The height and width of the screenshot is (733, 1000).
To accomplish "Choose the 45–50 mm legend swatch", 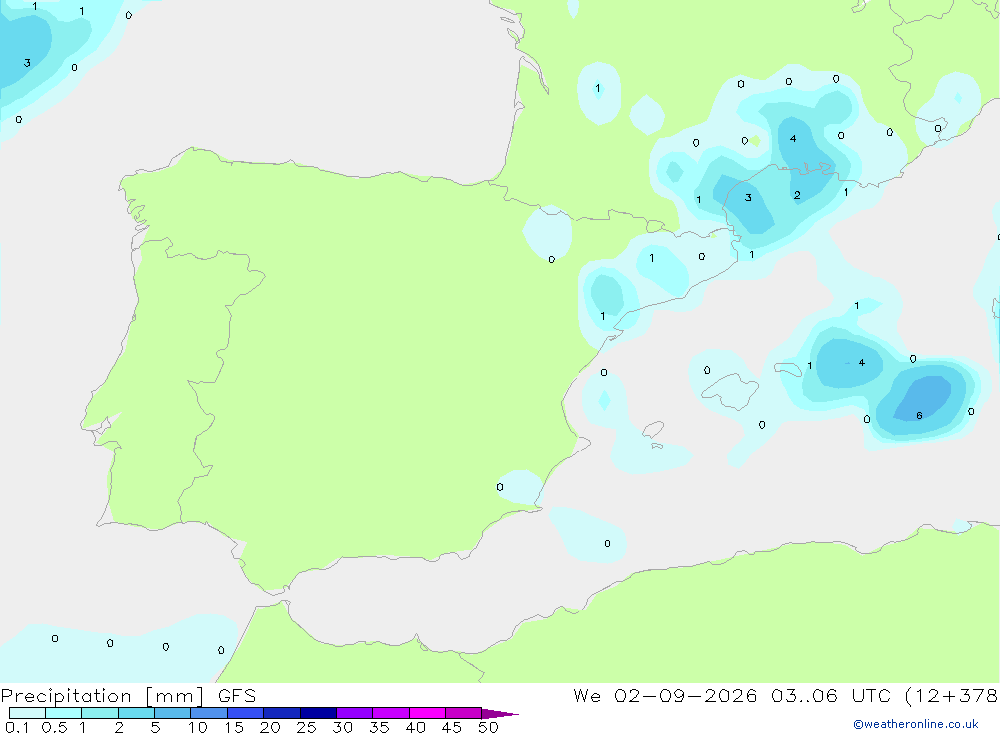I will pos(464,713).
